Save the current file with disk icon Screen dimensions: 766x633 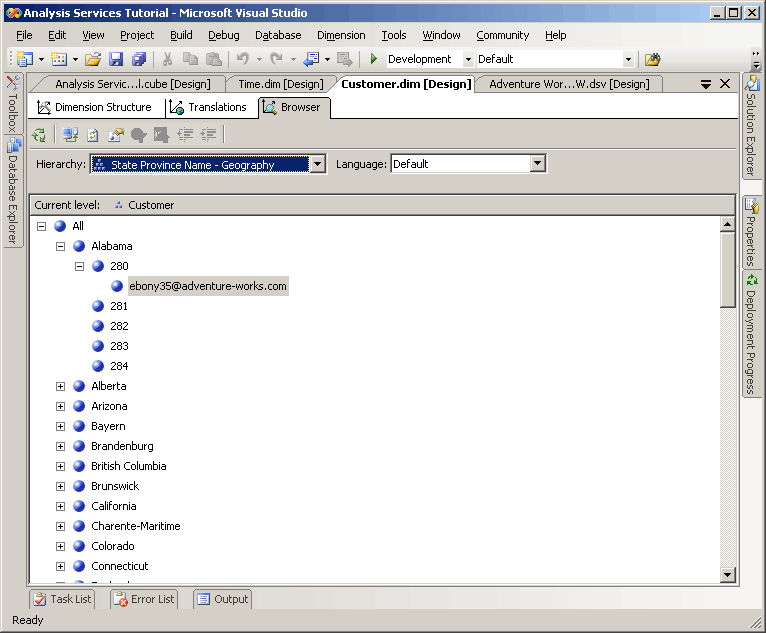coord(116,59)
